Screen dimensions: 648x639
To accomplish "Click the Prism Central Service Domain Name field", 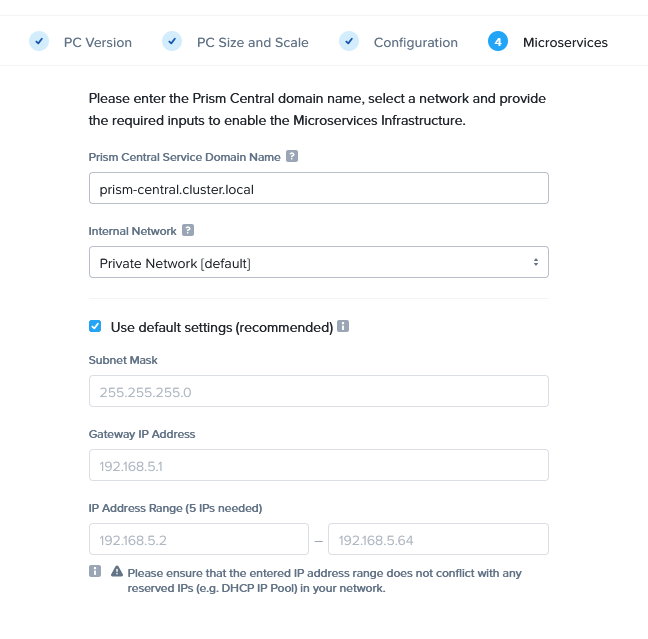I will (x=318, y=188).
